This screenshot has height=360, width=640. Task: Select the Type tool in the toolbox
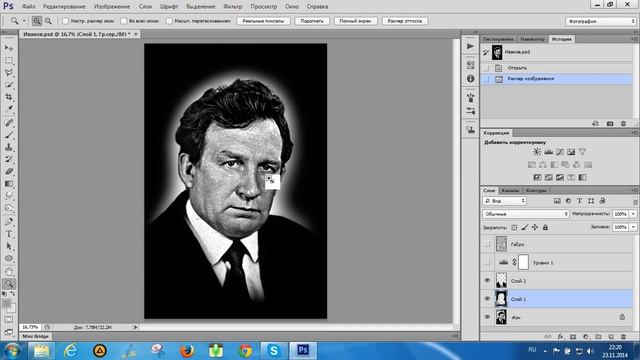(x=9, y=234)
